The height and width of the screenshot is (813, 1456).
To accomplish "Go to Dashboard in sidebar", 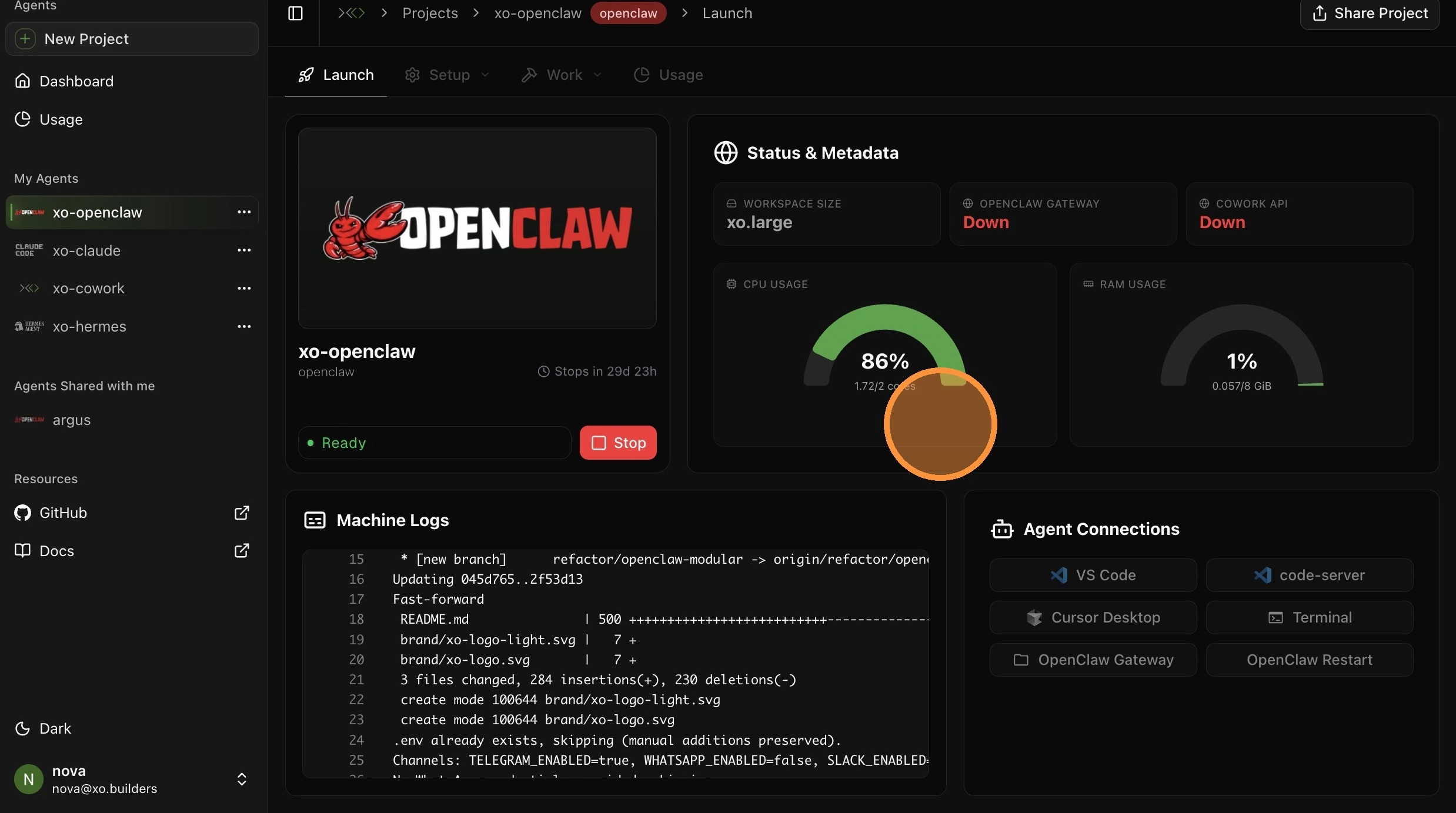I will (x=132, y=81).
